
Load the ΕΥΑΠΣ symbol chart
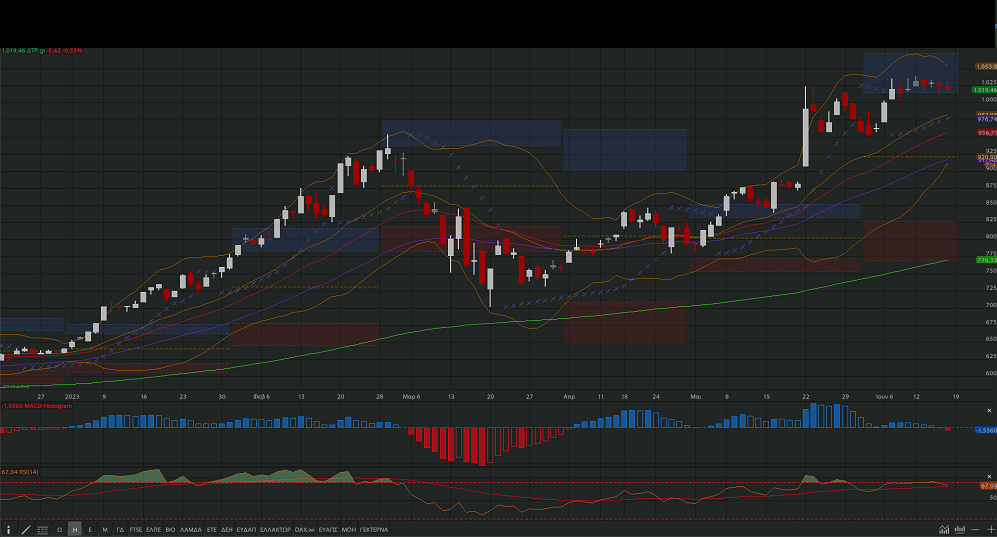tap(328, 529)
